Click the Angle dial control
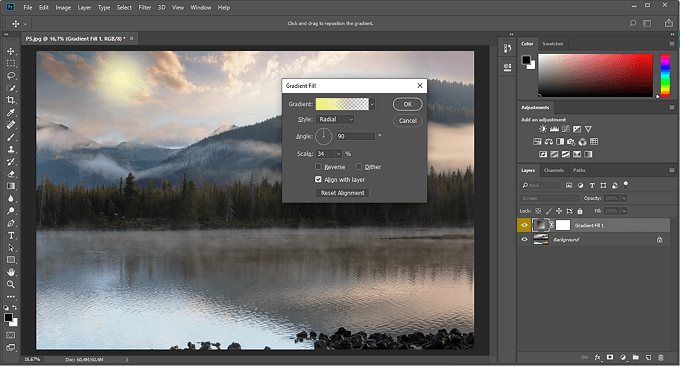 324,136
